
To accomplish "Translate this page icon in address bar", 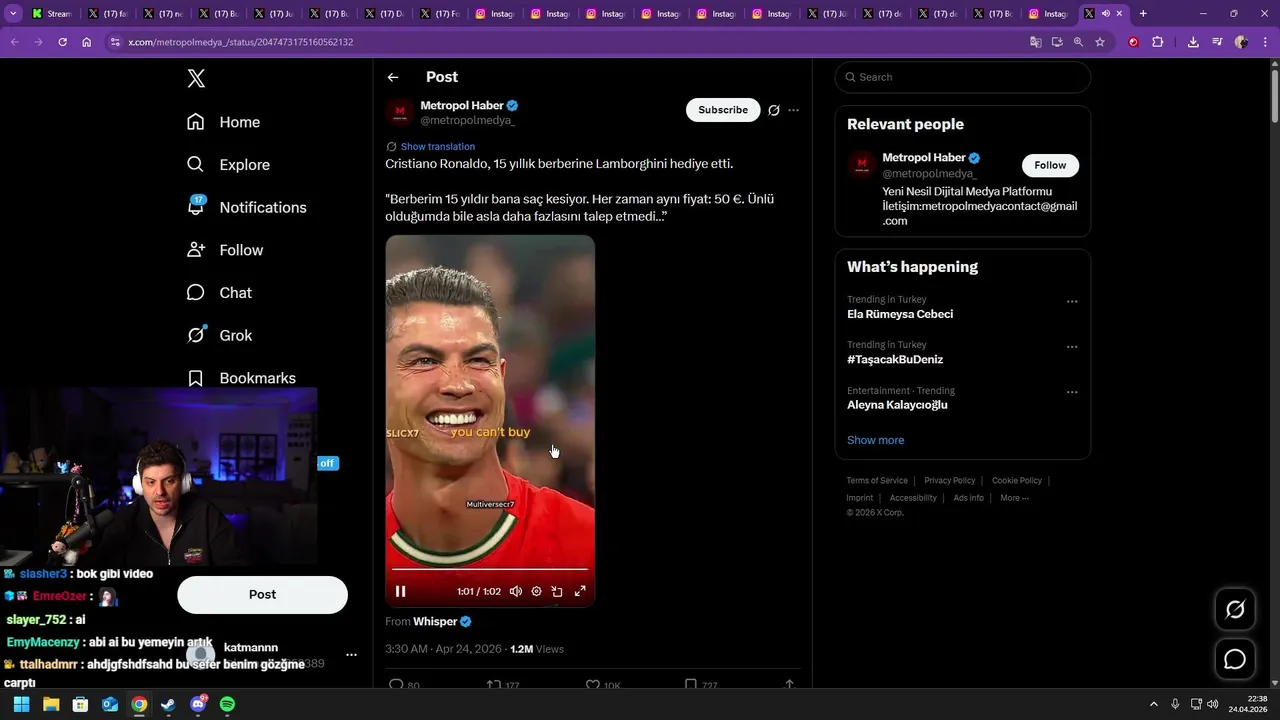I will tap(1036, 42).
